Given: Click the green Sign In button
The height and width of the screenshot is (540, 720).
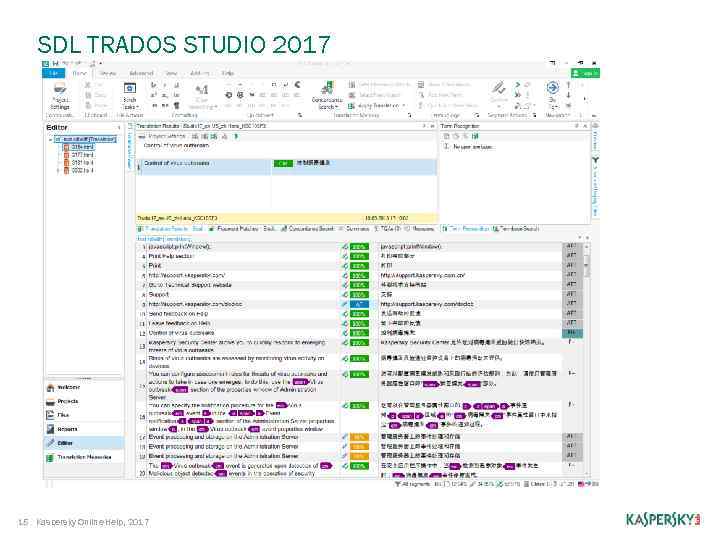Looking at the screenshot, I should [585, 73].
